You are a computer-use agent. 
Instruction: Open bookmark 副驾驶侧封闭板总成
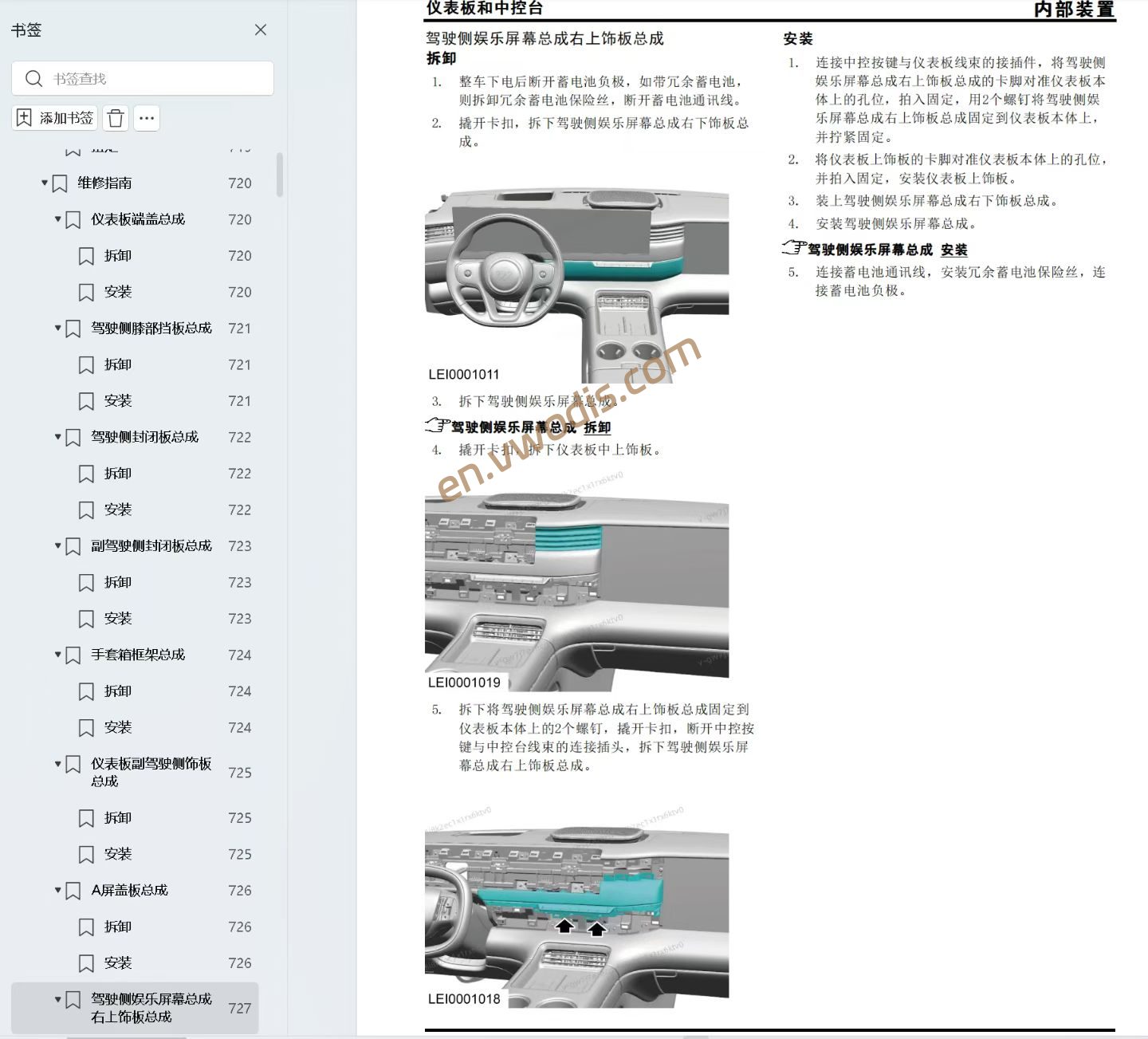tap(151, 545)
